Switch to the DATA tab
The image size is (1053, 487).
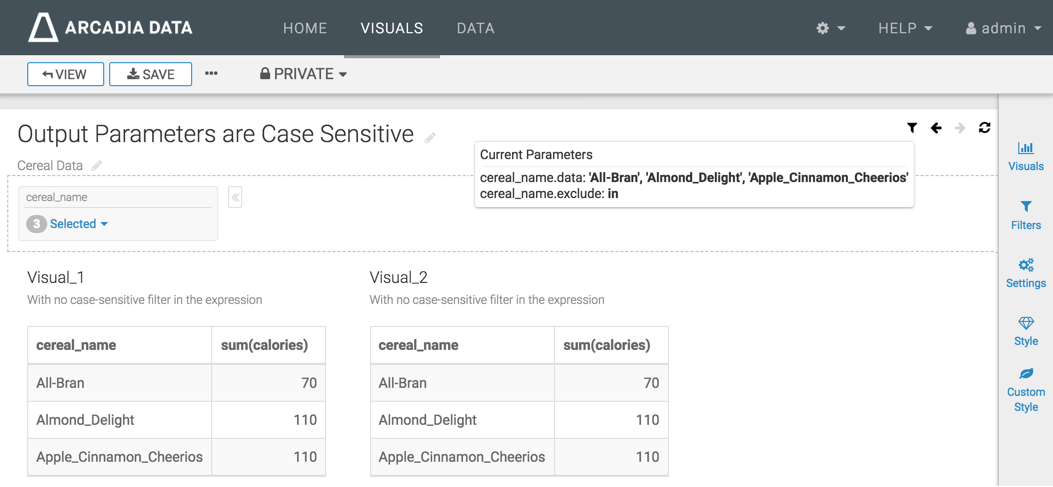click(x=475, y=28)
